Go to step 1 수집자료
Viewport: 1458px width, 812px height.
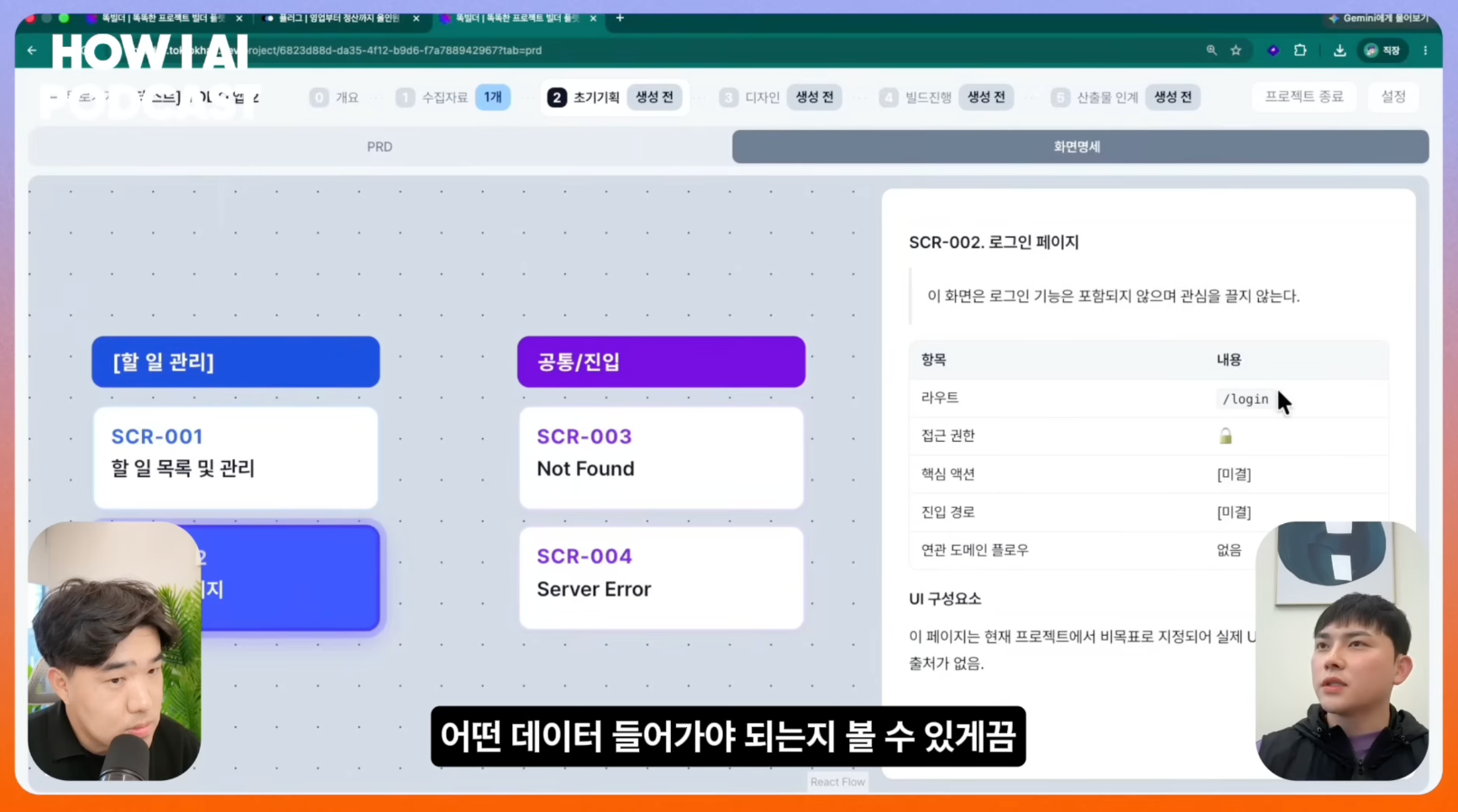(433, 97)
